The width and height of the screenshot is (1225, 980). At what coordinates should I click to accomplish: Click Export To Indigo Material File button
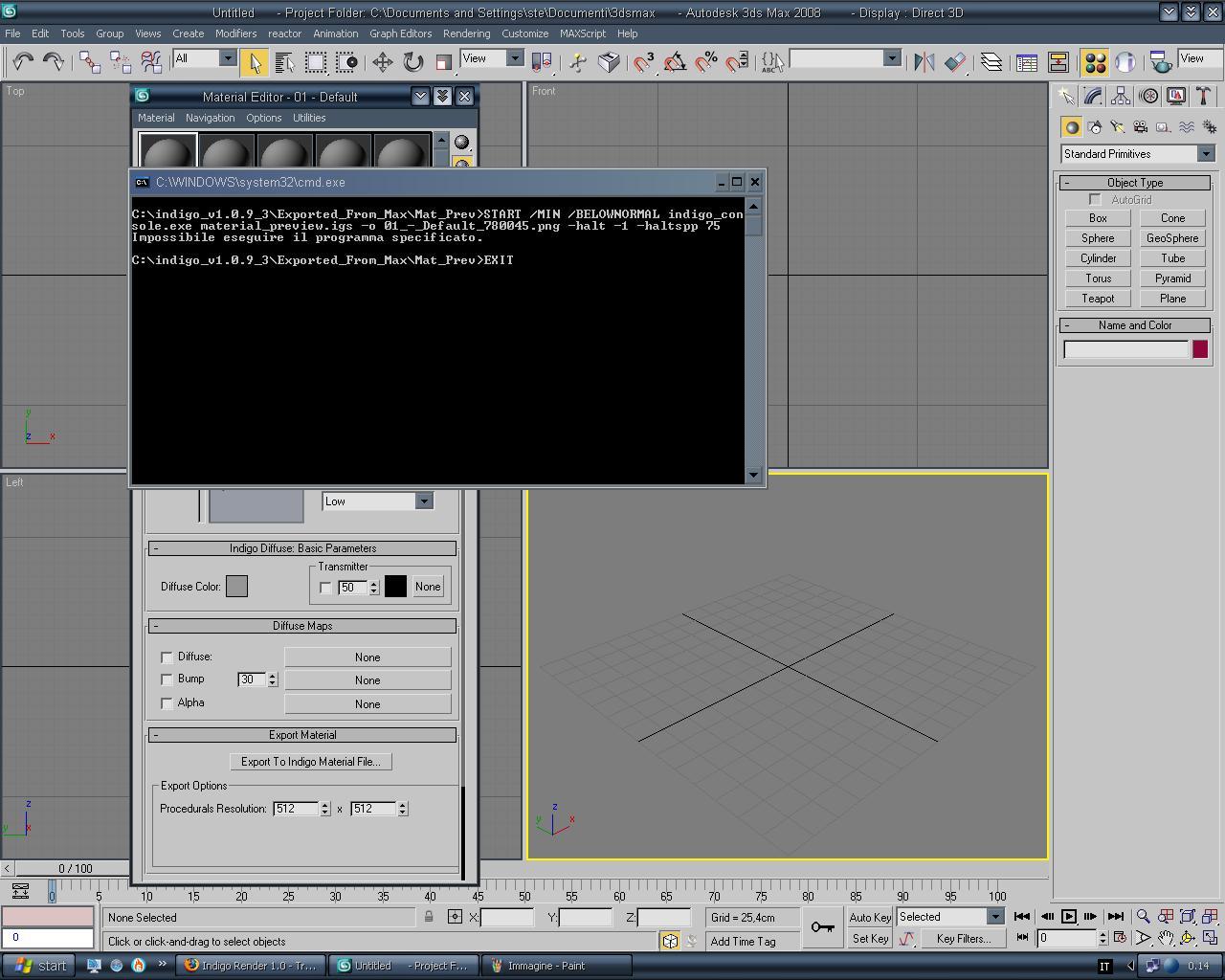(x=310, y=762)
